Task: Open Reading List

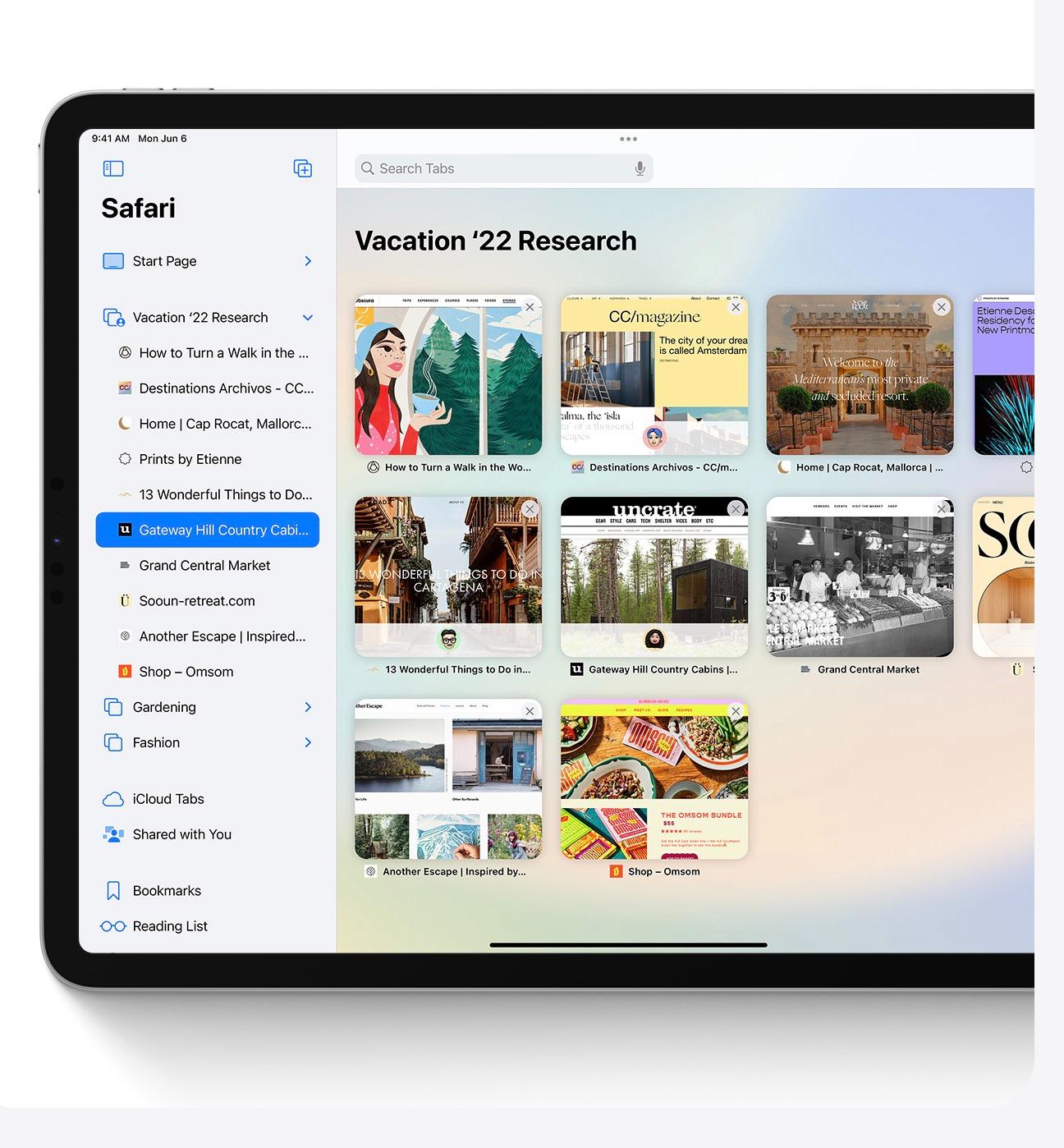Action: pyautogui.click(x=169, y=926)
